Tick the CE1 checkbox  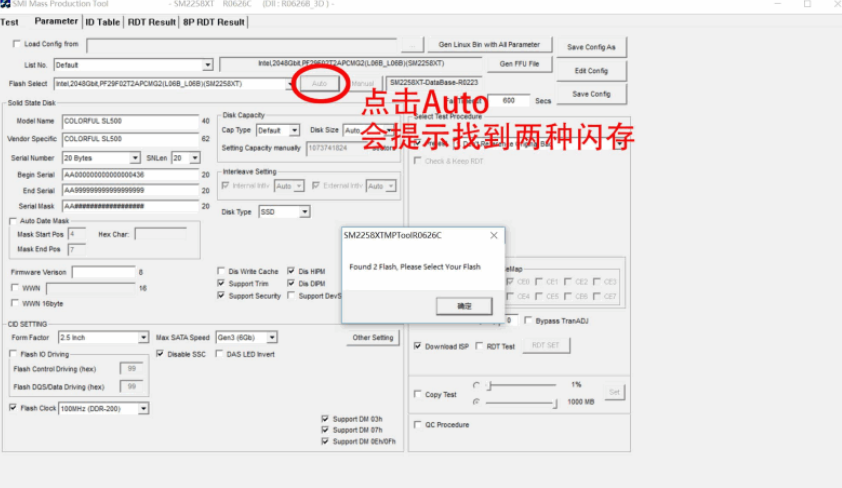coord(539,281)
